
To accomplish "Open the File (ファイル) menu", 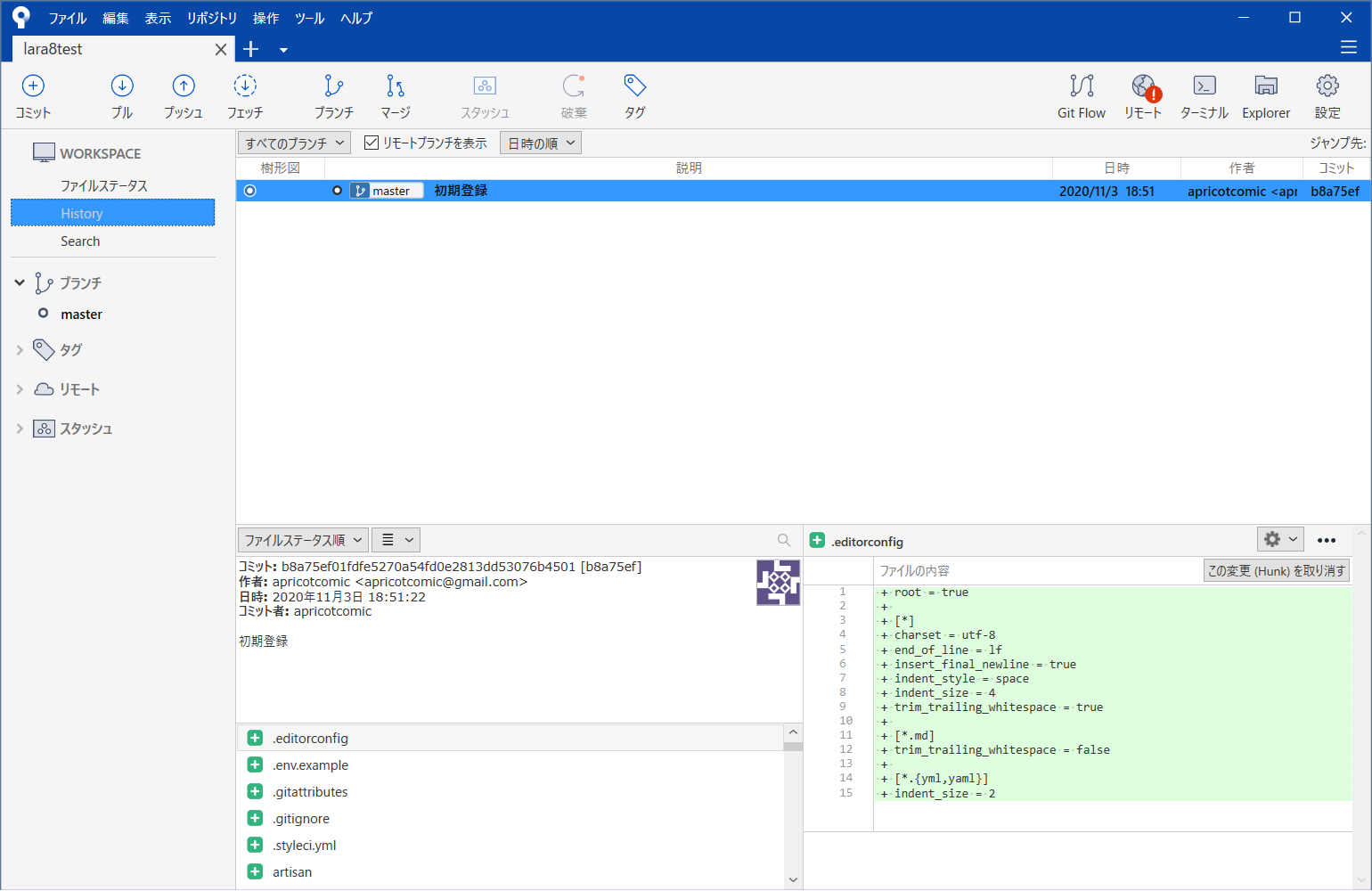I will (67, 18).
